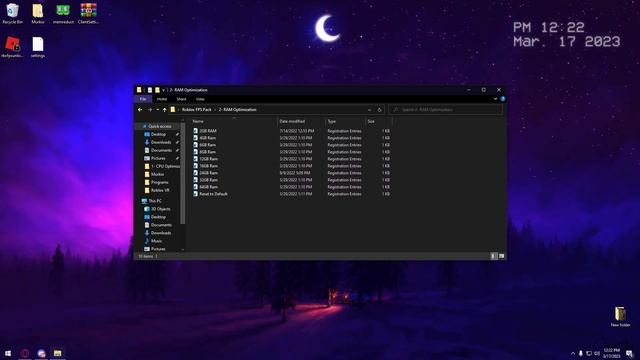This screenshot has width=640, height=360.
Task: Switch to details view layout
Action: 493,256
